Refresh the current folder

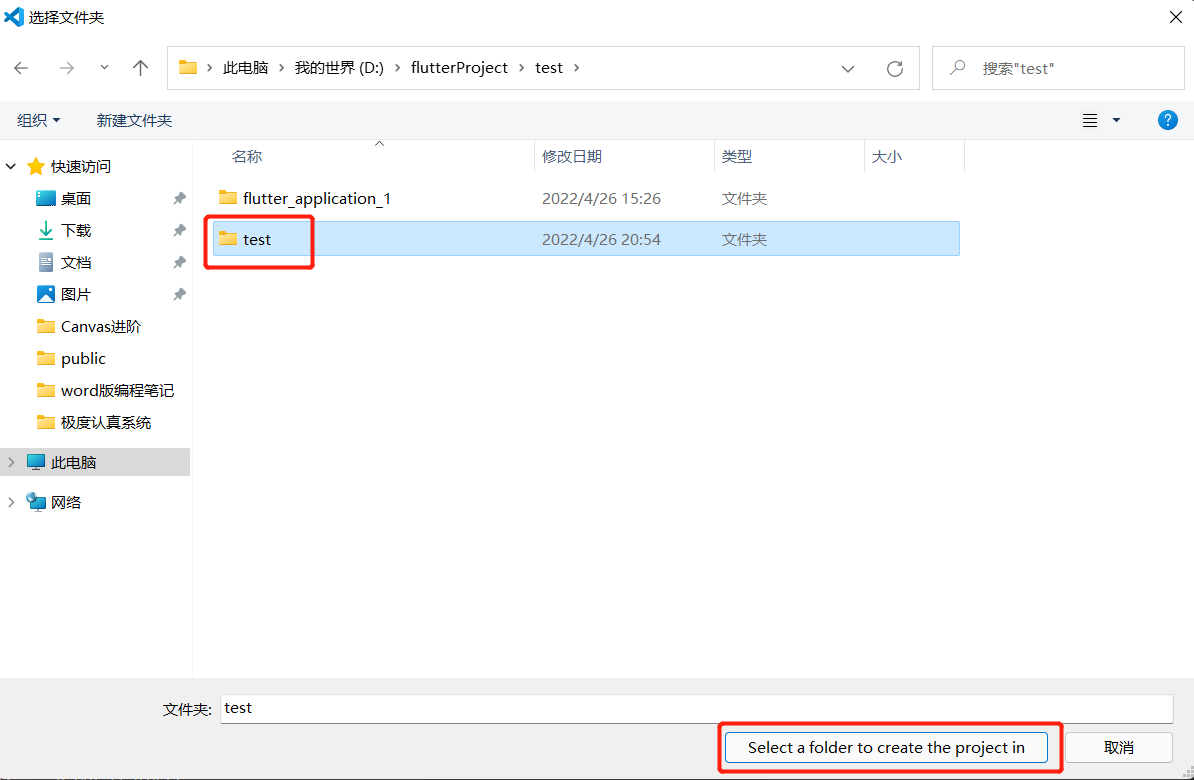tap(895, 69)
